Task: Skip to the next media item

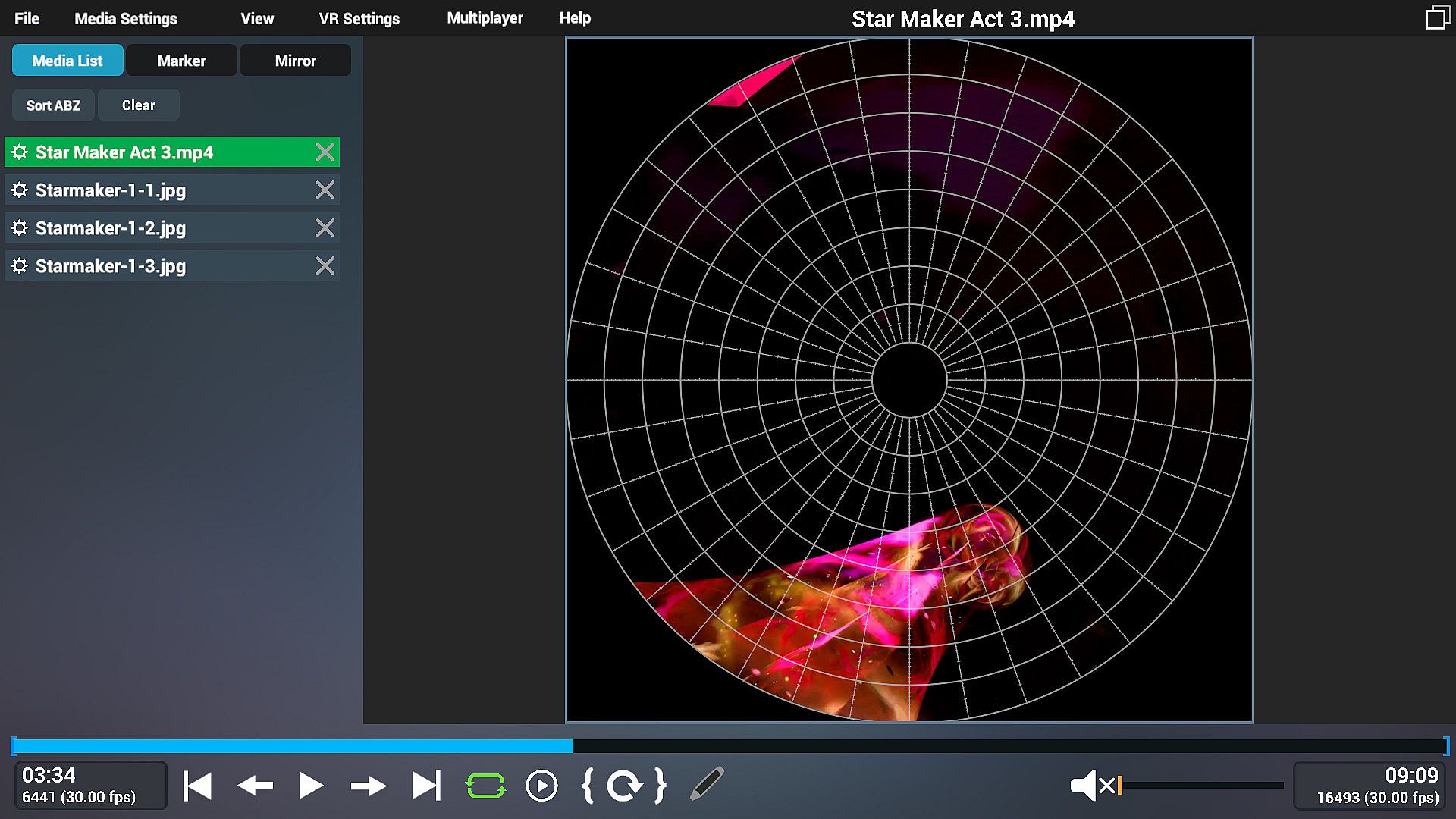Action: pos(426,786)
